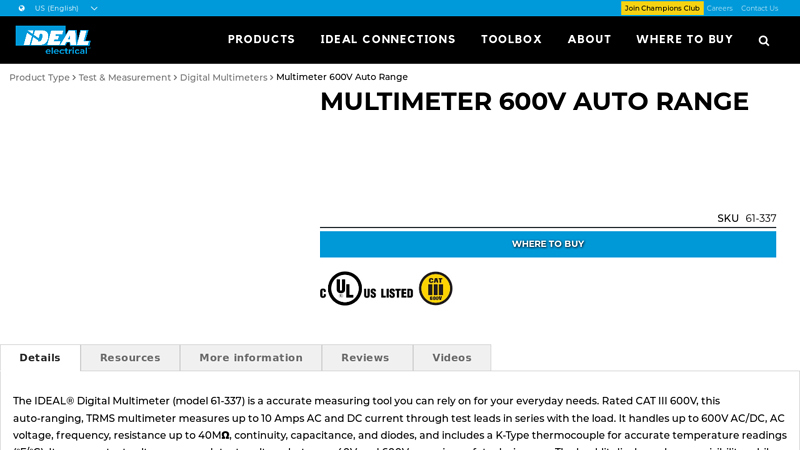Switch to the Videos tab
Screen dimensions: 800x450
(x=452, y=358)
